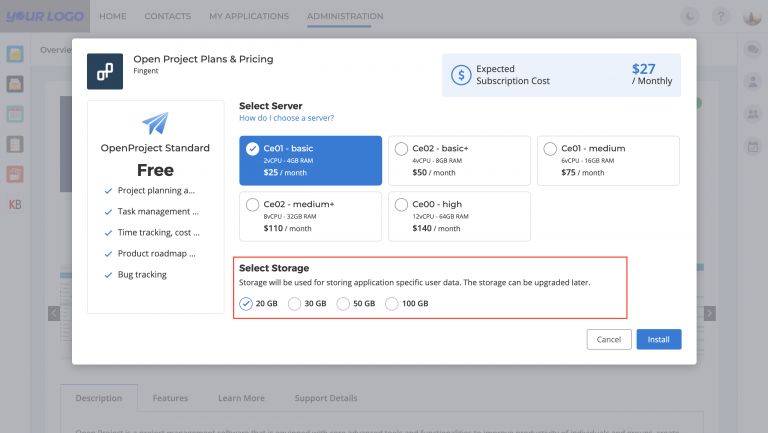The image size is (768, 433).
Task: Open the chat bubbles icon in right sidebar
Action: [x=753, y=49]
